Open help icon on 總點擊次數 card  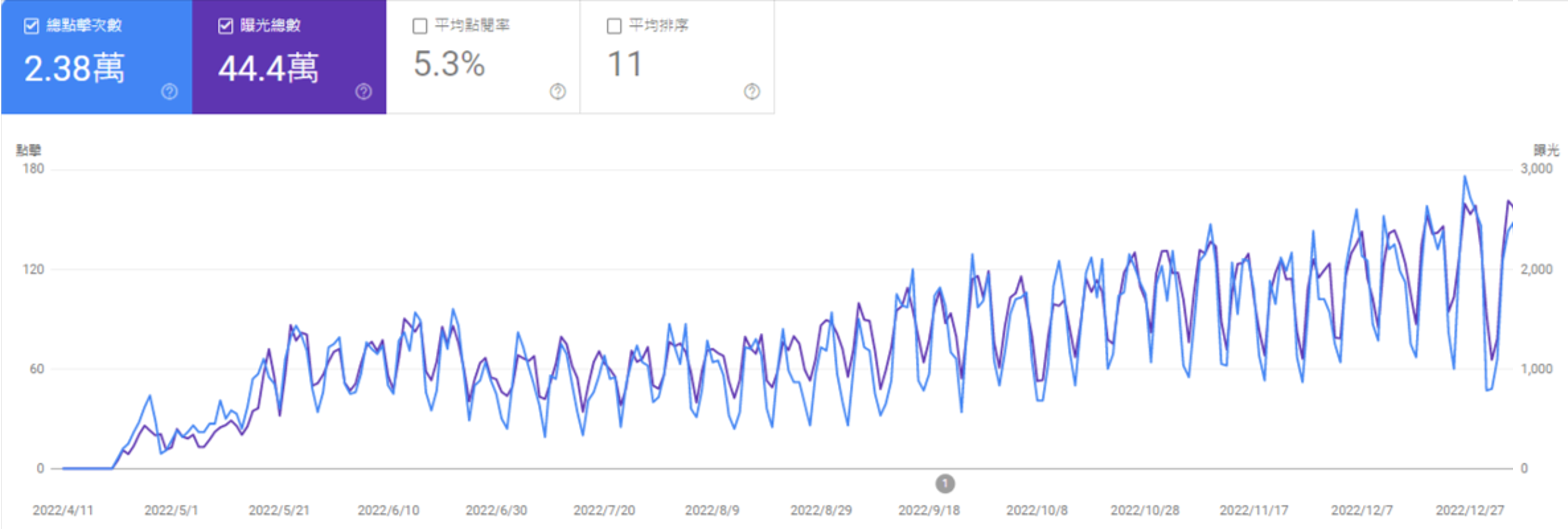point(169,91)
